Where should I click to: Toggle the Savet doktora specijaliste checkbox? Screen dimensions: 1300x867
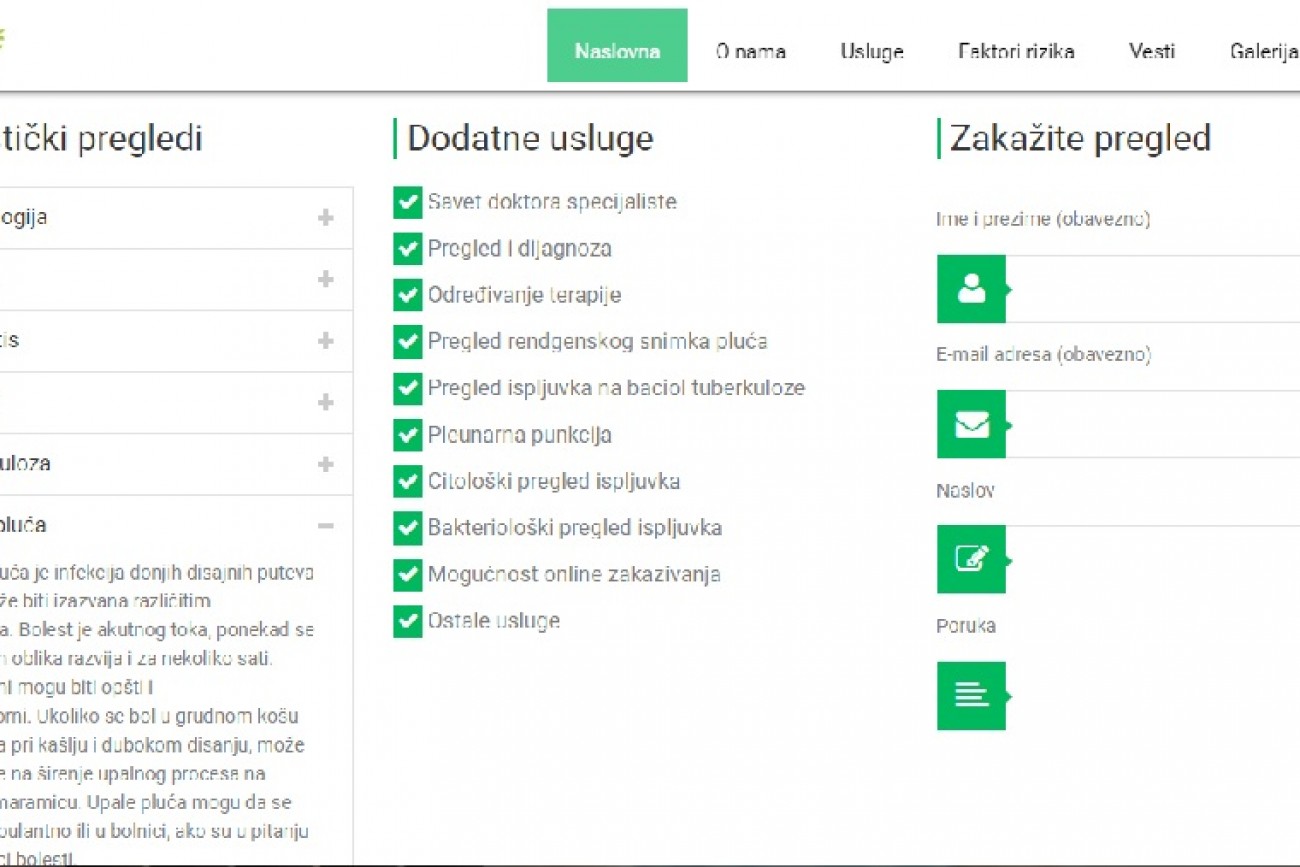pos(408,202)
